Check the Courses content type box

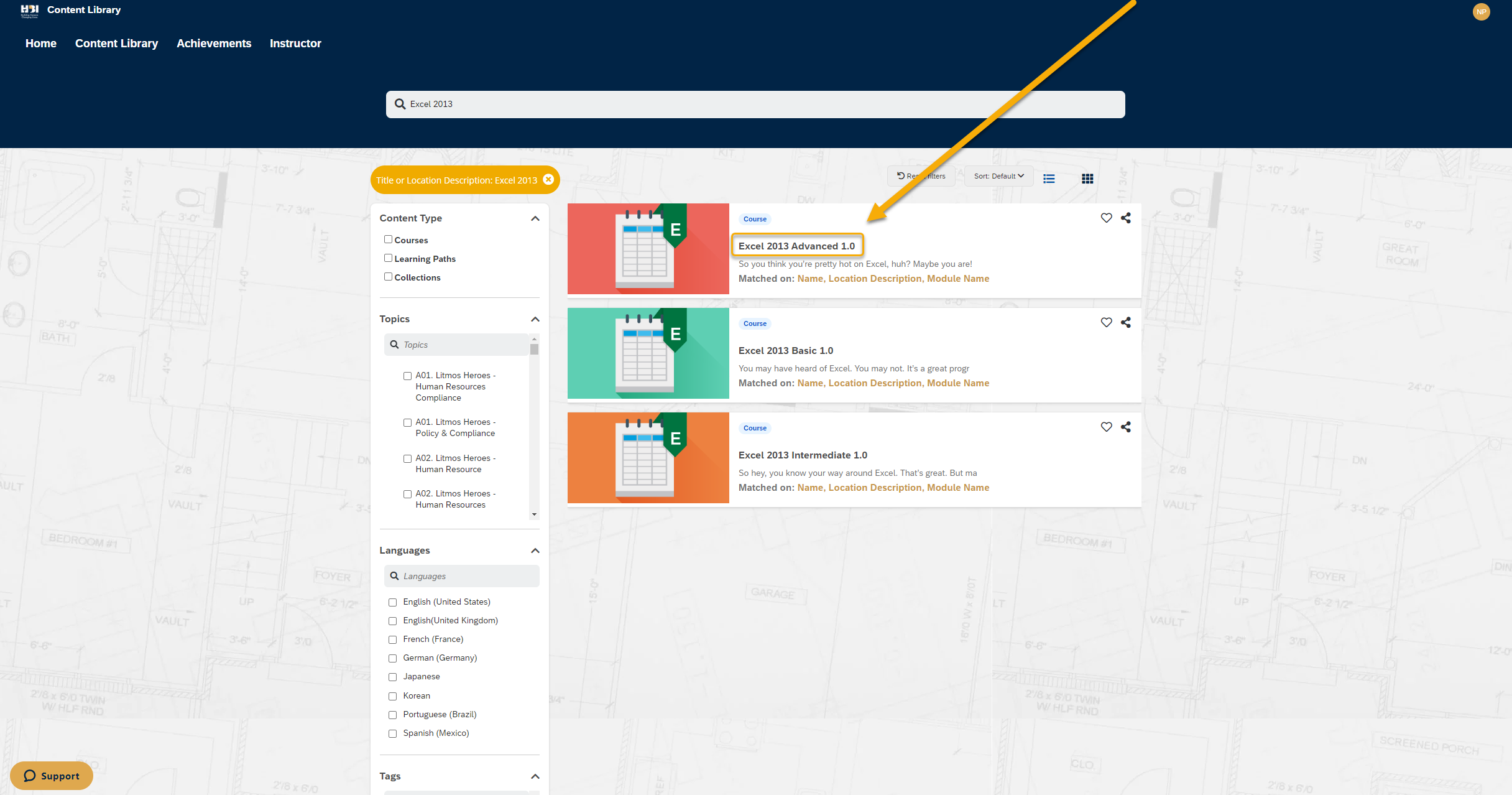(388, 239)
